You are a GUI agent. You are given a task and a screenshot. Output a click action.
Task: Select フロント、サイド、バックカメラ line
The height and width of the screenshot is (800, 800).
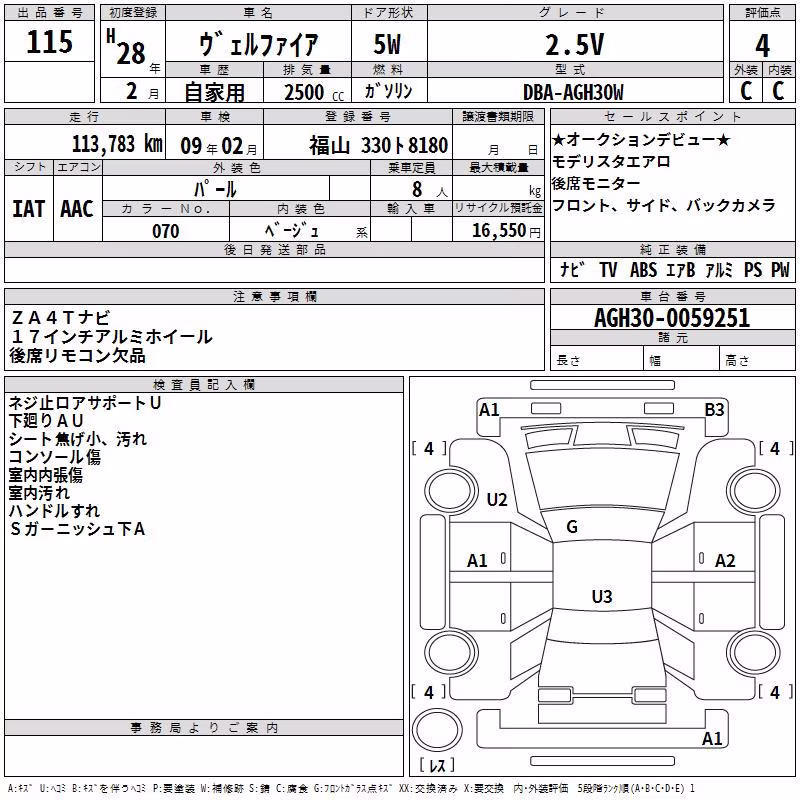click(x=664, y=205)
